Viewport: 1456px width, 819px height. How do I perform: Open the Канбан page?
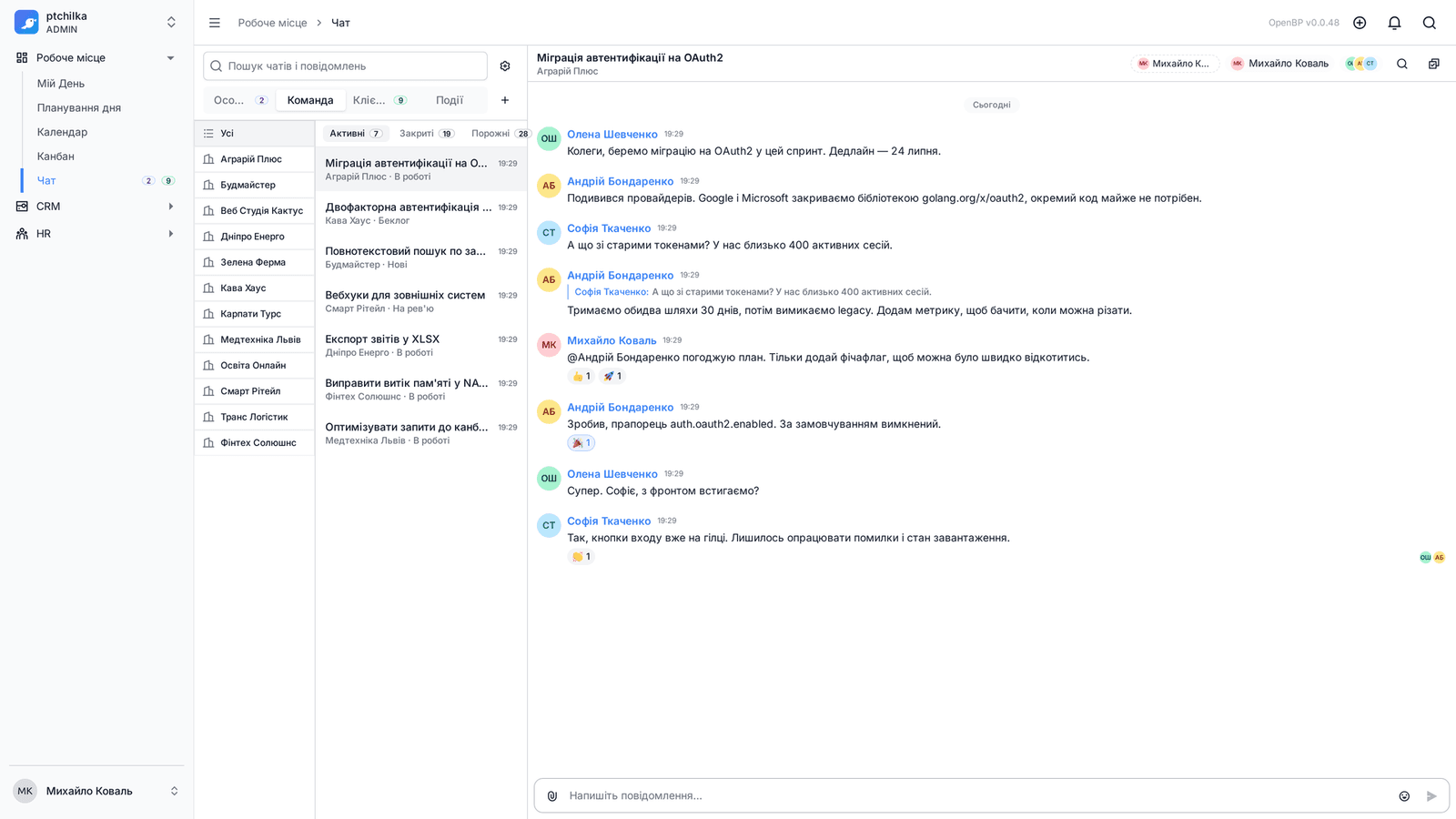point(56,157)
